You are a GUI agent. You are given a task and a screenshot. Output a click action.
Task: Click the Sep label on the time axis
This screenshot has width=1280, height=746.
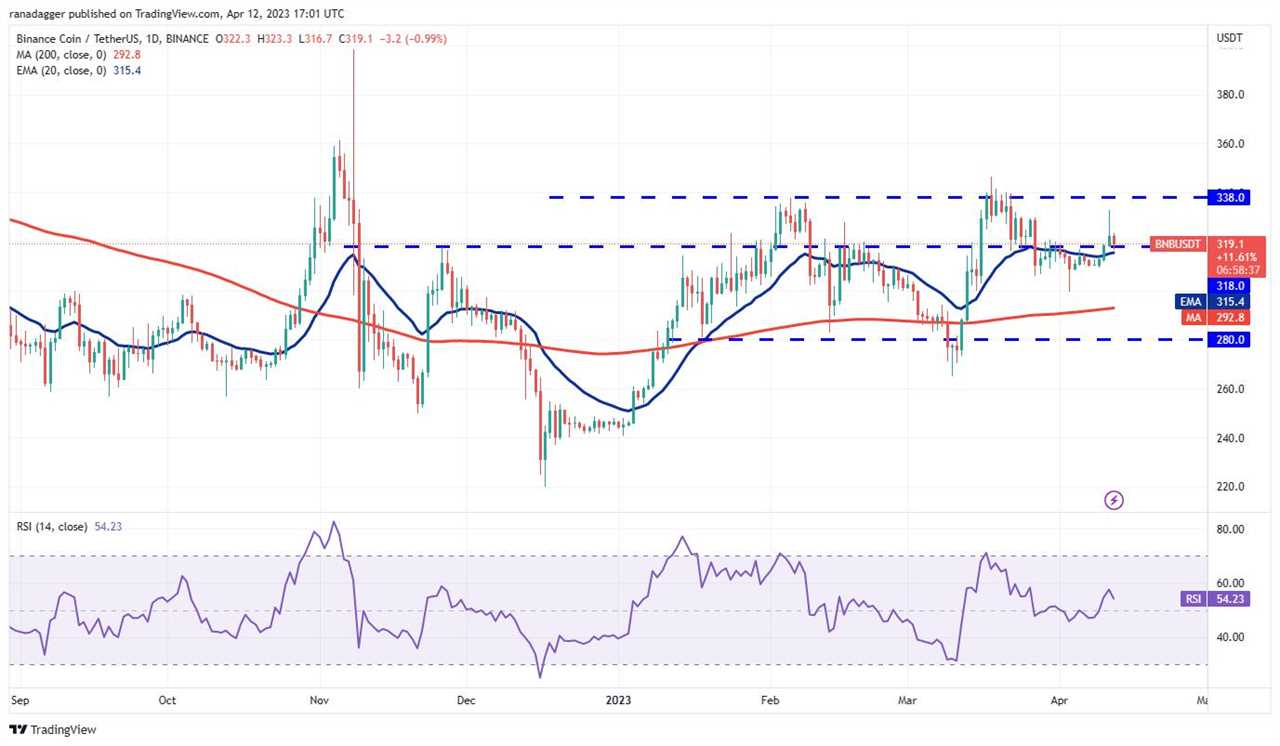tap(20, 701)
